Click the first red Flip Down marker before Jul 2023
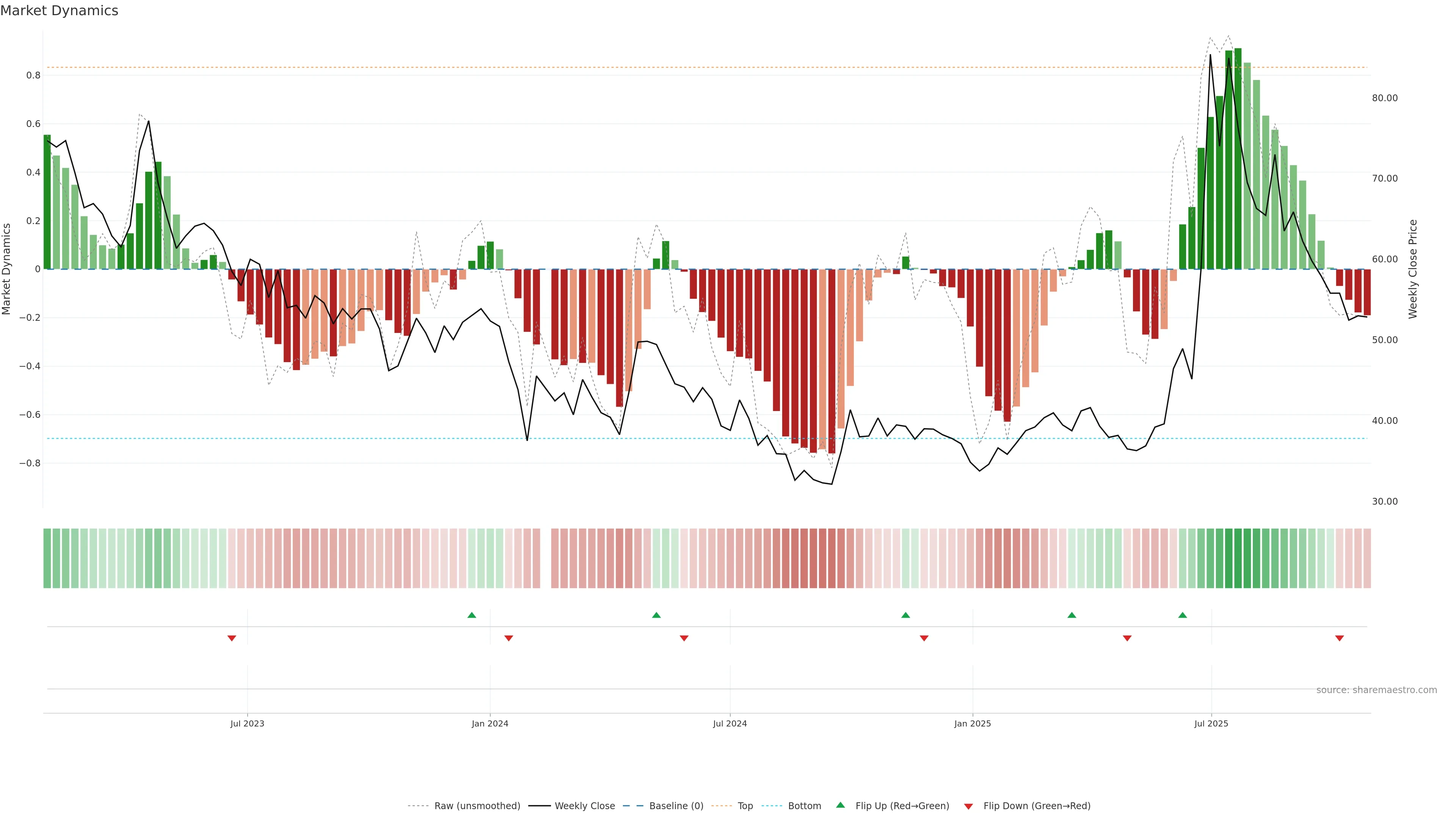Image resolution: width=1456 pixels, height=819 pixels. tap(232, 638)
